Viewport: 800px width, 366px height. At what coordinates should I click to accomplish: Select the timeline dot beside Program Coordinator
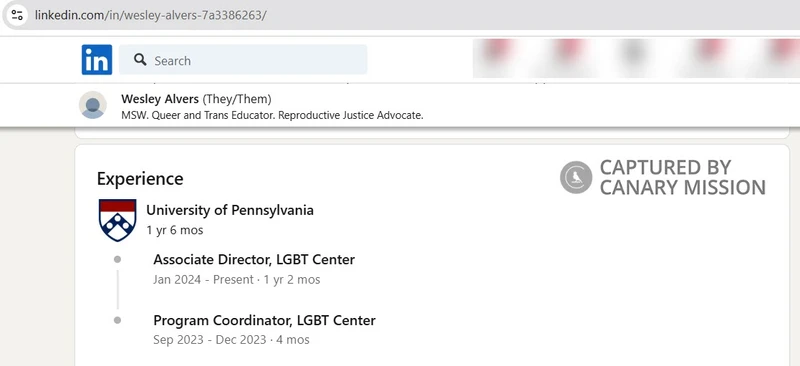click(117, 320)
